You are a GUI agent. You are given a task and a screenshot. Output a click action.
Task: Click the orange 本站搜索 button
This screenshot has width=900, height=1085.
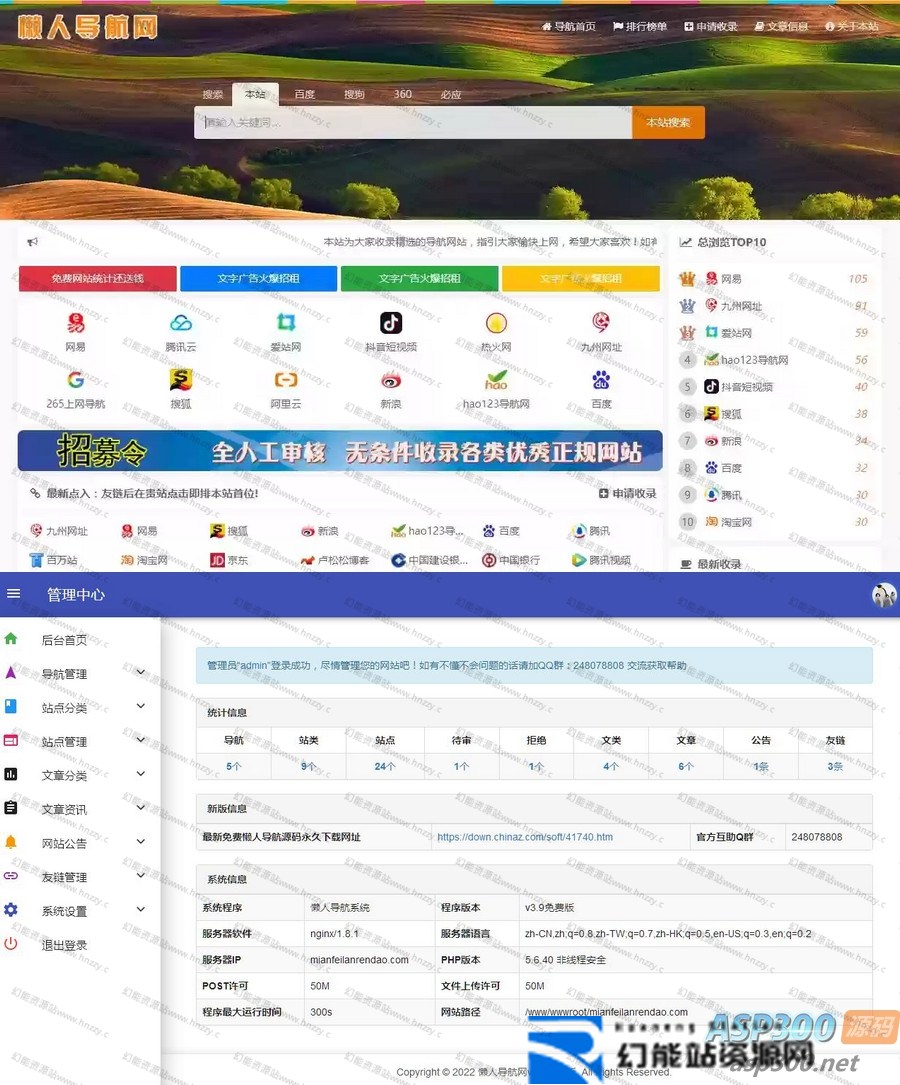[668, 122]
